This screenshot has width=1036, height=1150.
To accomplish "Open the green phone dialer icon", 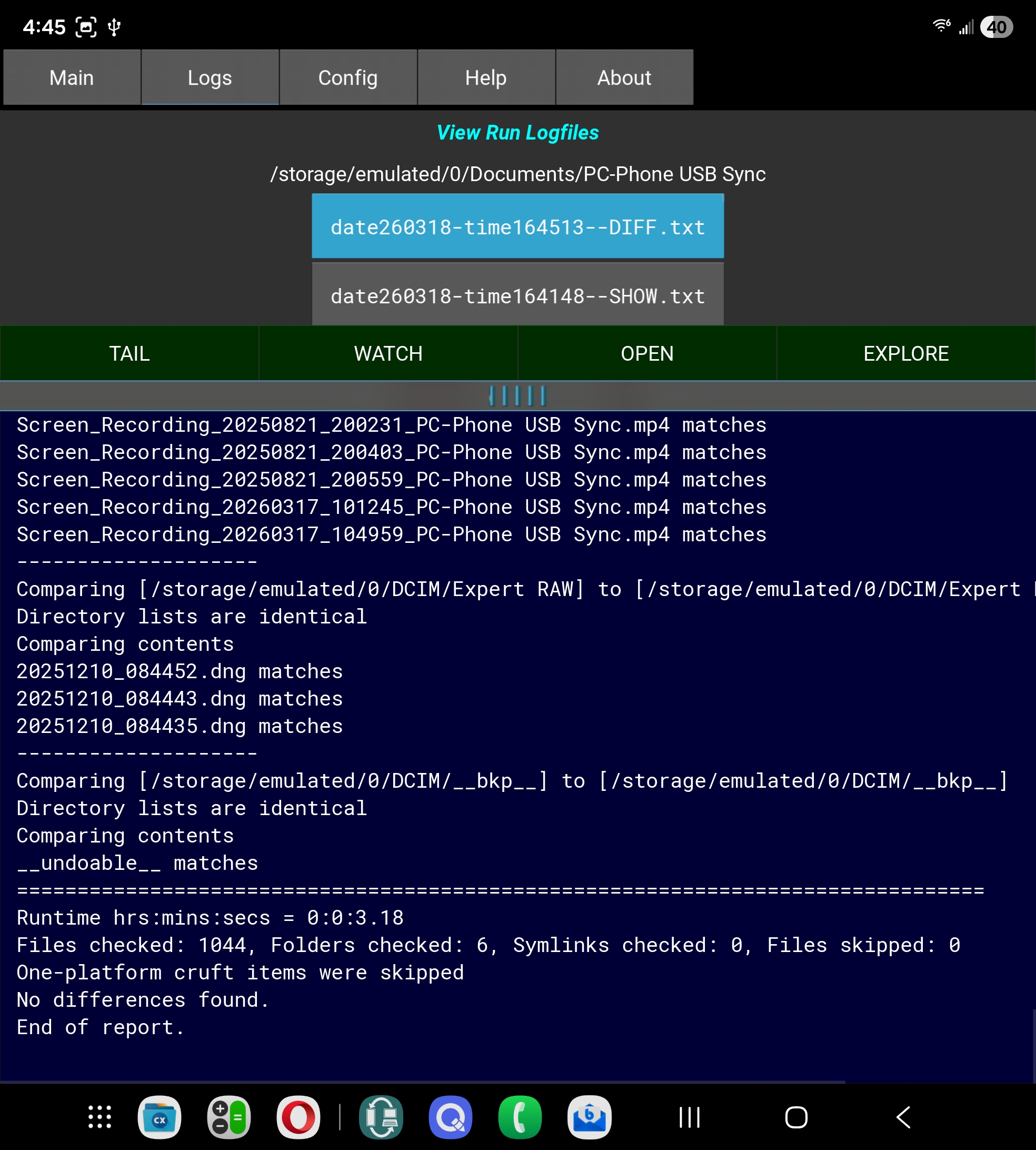I will coord(520,1117).
